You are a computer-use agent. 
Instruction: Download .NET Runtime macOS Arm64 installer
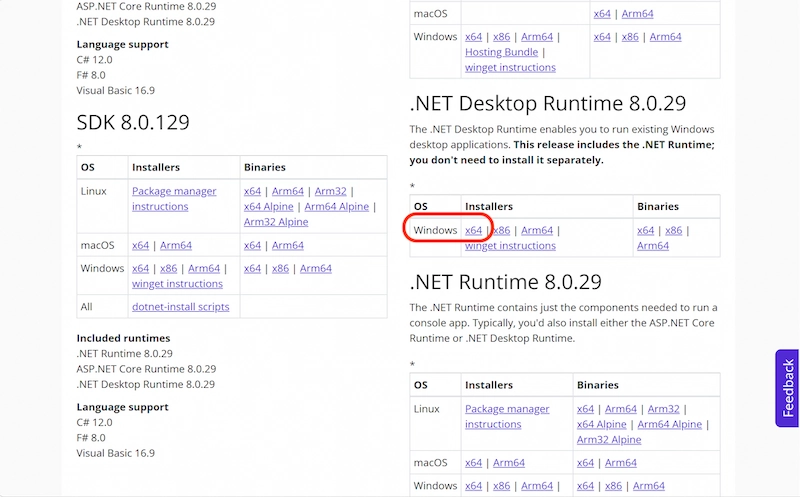[509, 462]
